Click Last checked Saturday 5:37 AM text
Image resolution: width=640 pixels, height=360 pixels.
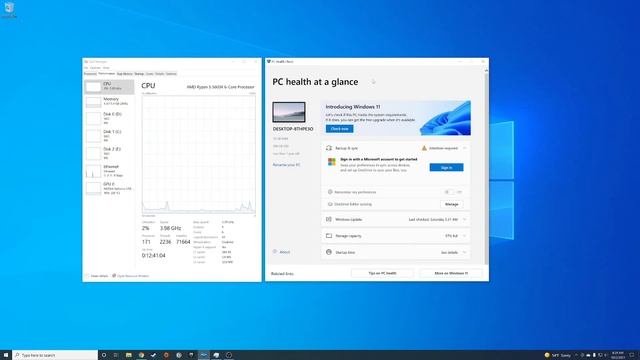pyautogui.click(x=433, y=220)
